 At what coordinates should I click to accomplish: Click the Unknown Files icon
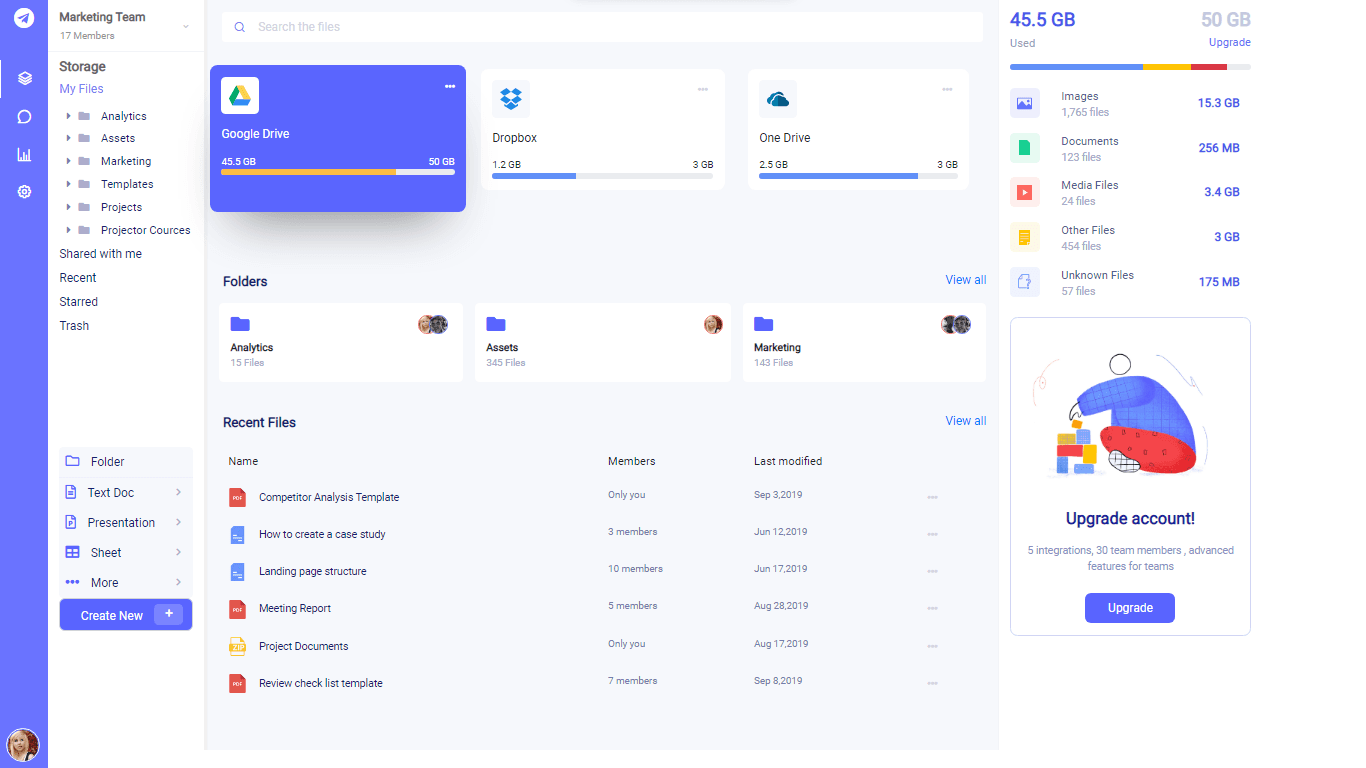pos(1025,281)
